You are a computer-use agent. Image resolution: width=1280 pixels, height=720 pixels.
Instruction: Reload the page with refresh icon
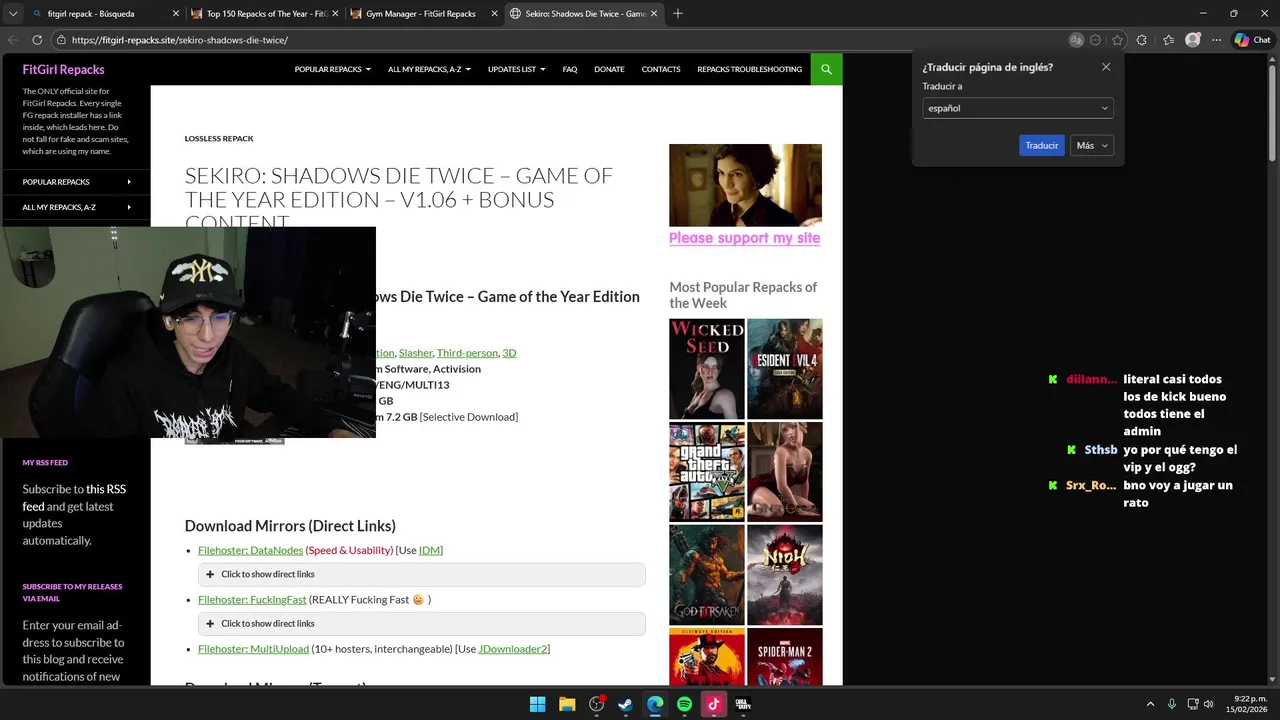point(37,40)
